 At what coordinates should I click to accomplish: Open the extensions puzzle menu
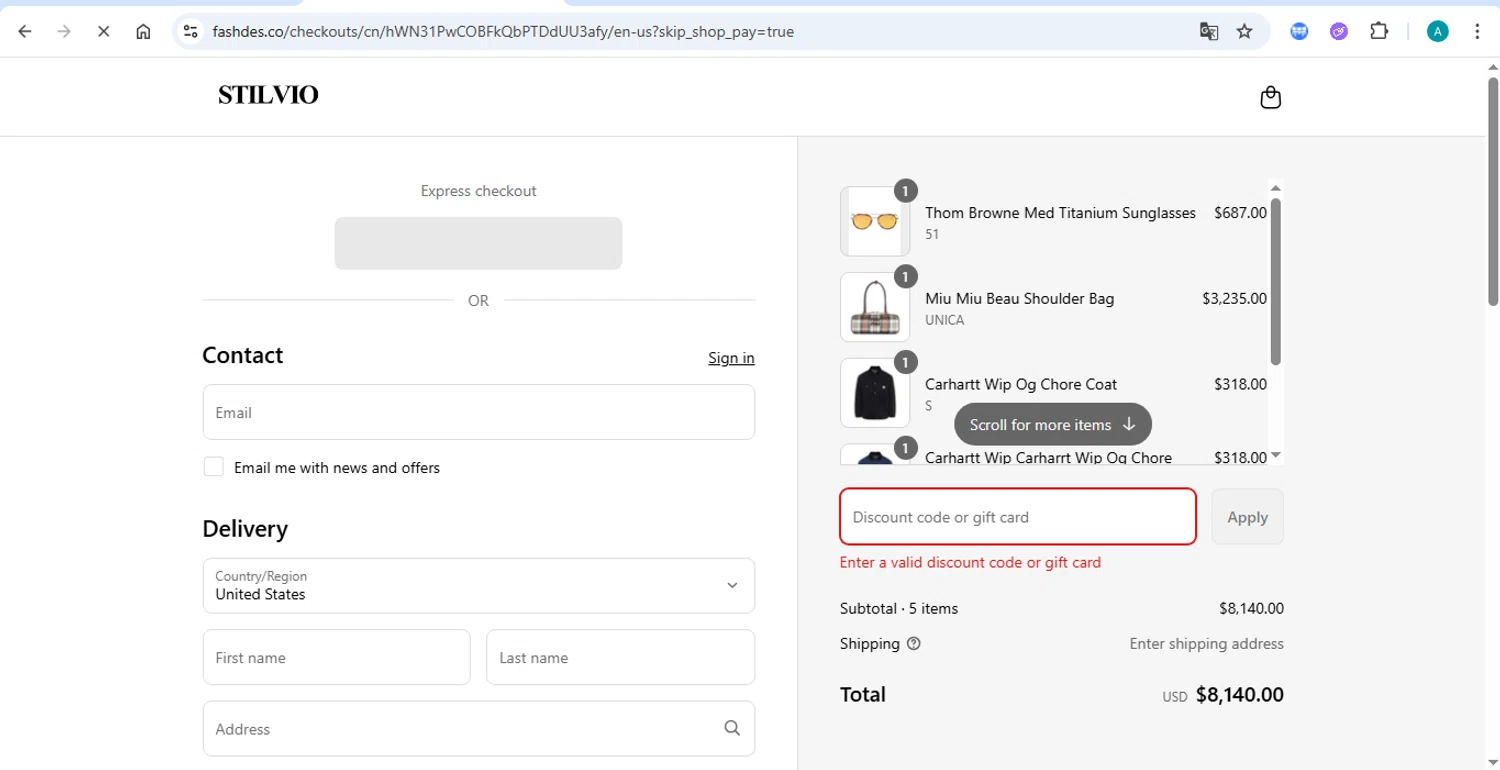(1379, 31)
